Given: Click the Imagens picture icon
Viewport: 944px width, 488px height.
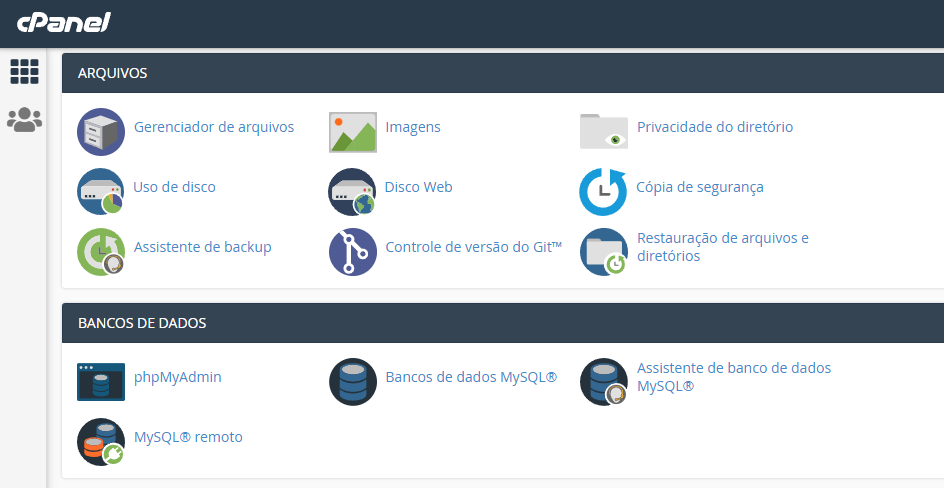Looking at the screenshot, I should click(x=353, y=132).
